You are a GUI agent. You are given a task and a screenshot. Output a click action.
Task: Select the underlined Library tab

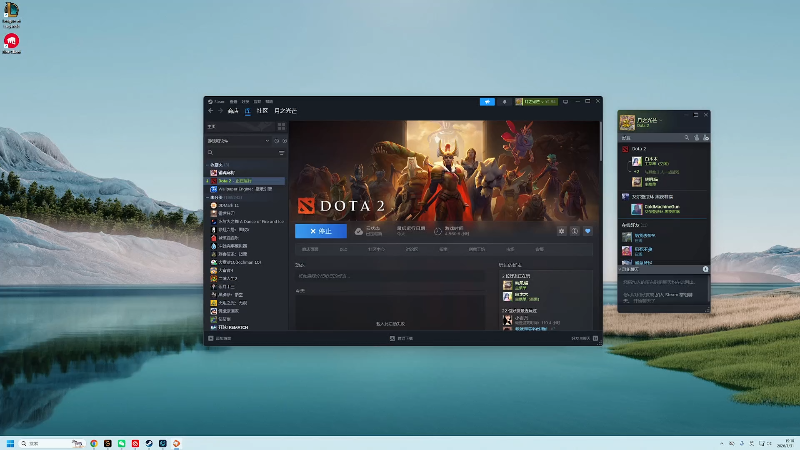click(x=247, y=111)
